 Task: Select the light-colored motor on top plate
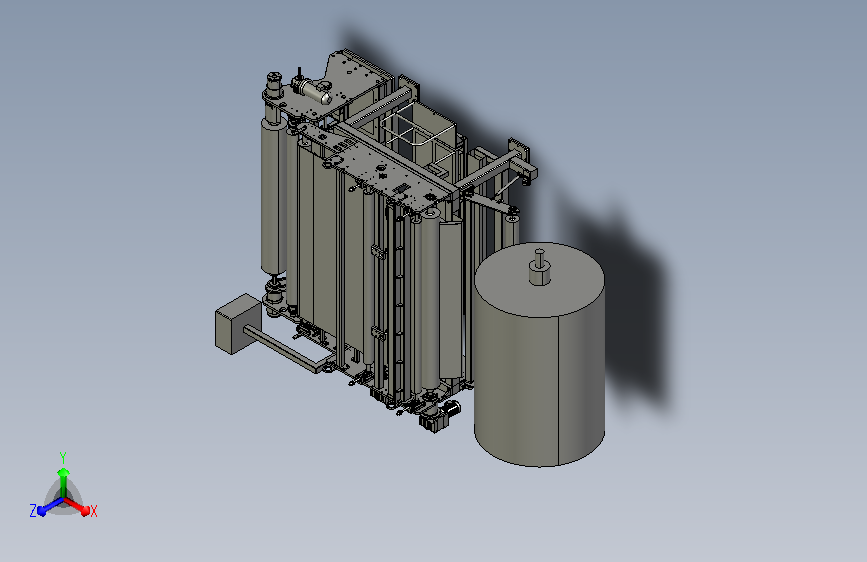tap(312, 90)
